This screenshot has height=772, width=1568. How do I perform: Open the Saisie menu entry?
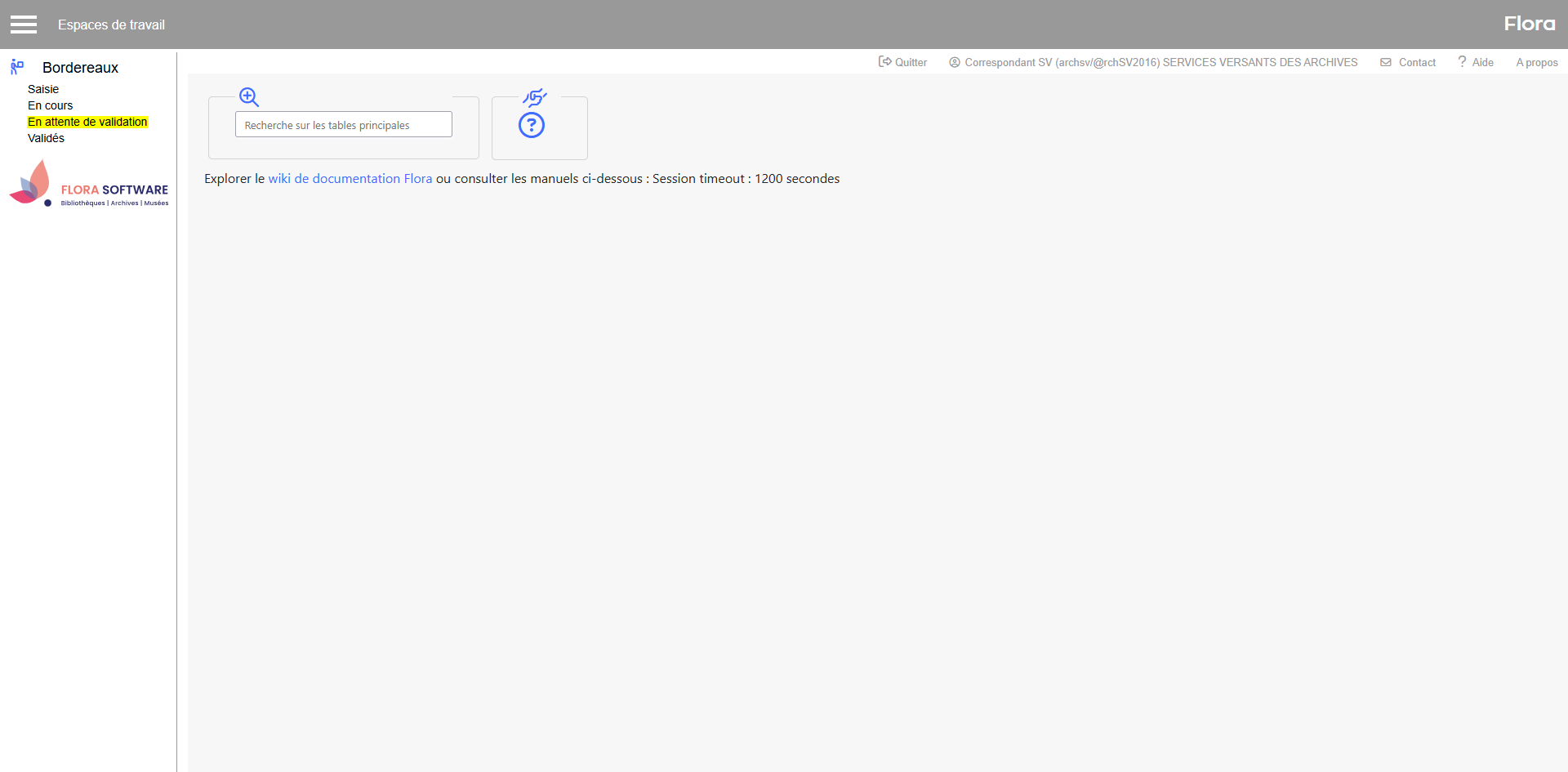click(x=43, y=89)
